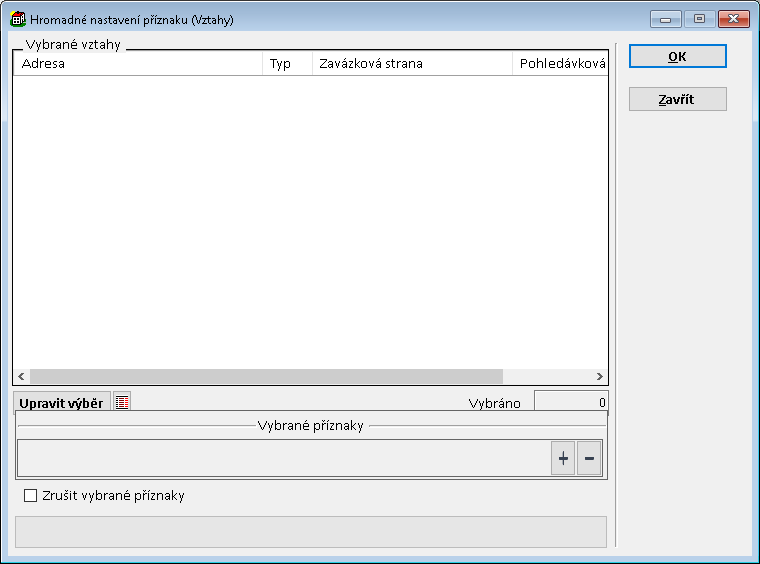Click inside the Vybrané příznaky field

283,459
